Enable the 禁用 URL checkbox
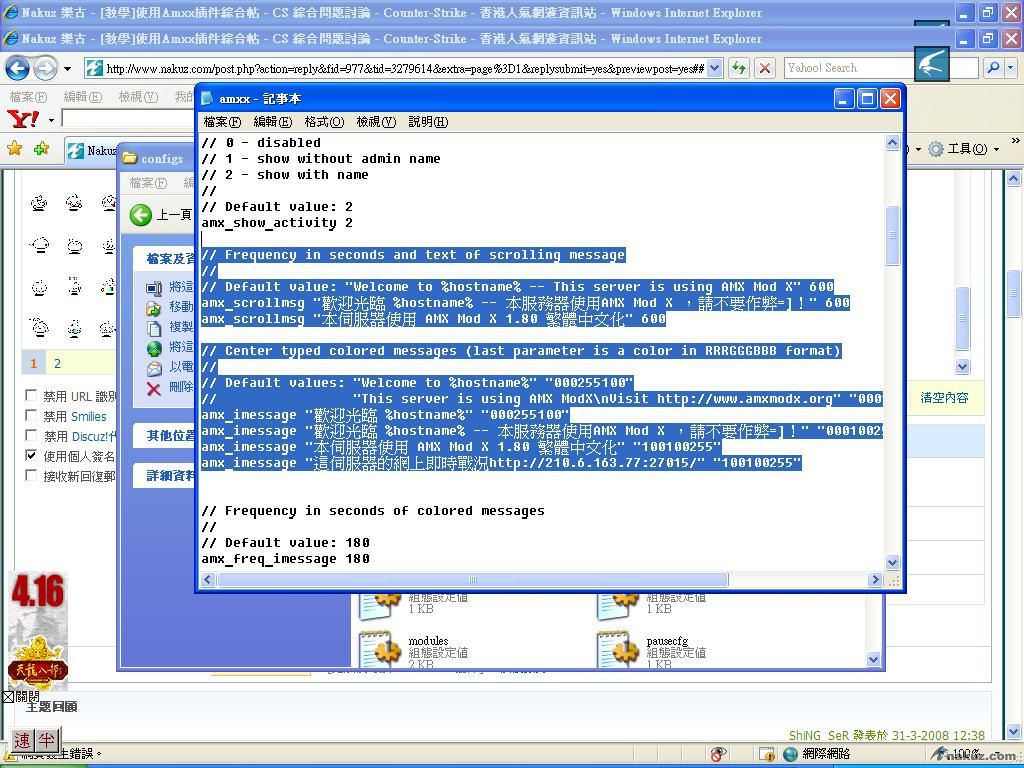 click(x=31, y=397)
